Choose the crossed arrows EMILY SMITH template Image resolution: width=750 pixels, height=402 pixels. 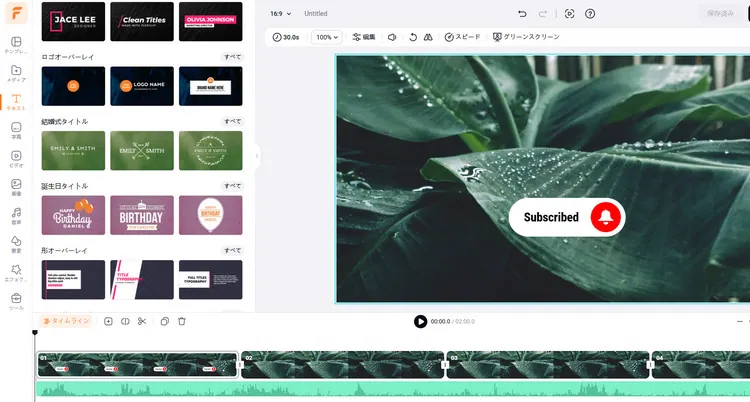point(142,151)
